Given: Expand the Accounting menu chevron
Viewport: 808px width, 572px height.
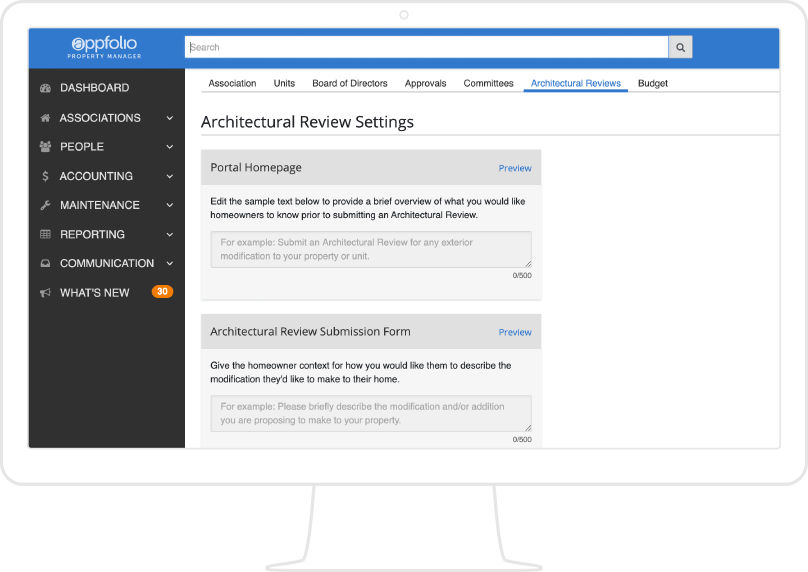Looking at the screenshot, I should [x=170, y=176].
